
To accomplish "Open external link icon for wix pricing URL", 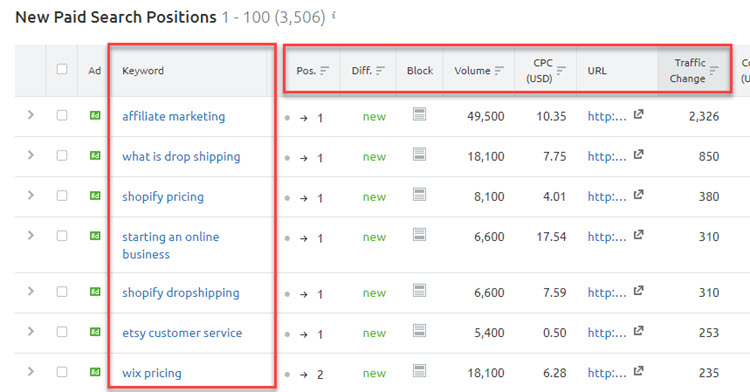I will point(639,371).
